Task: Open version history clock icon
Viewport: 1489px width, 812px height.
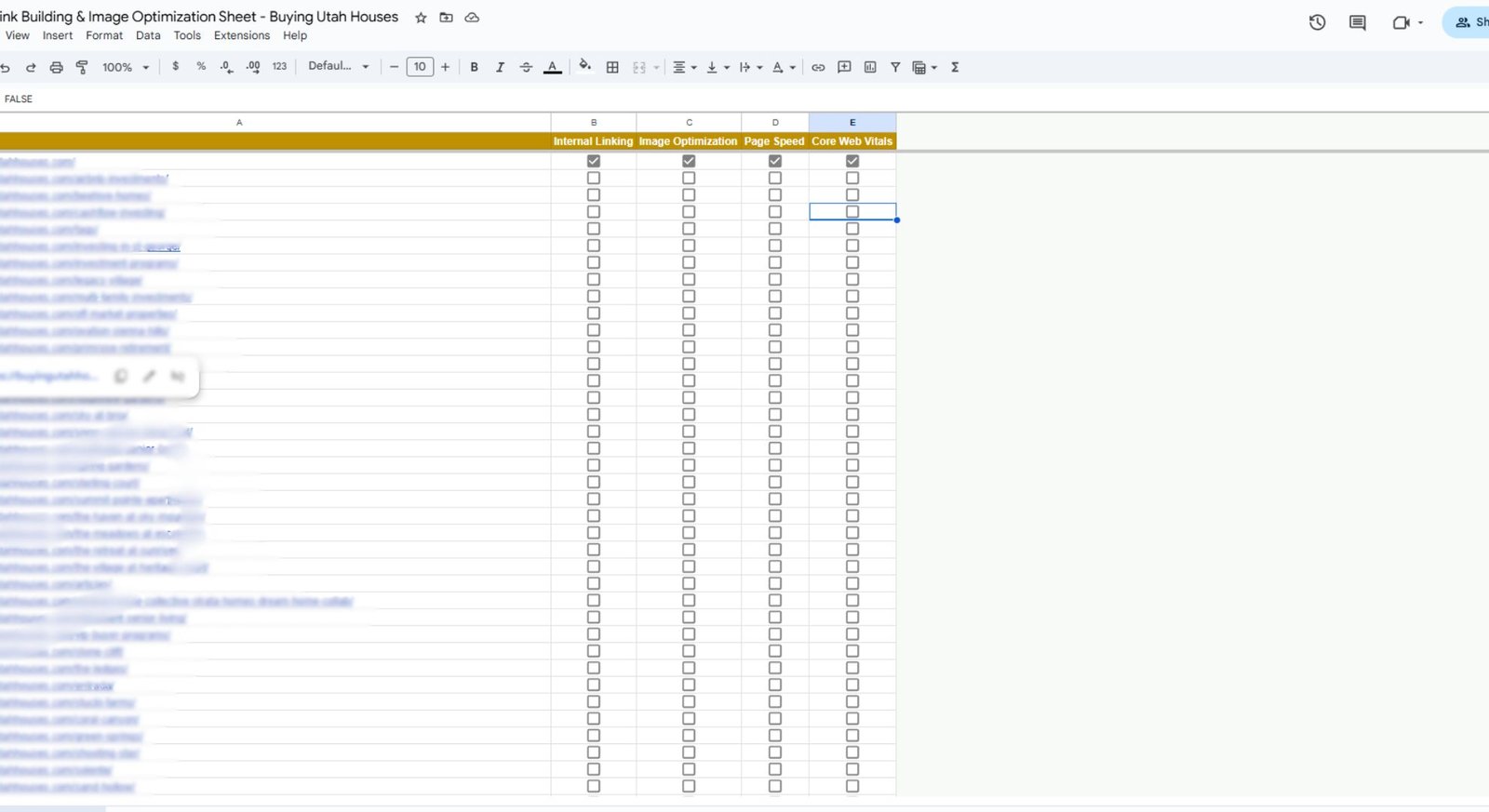Action: pyautogui.click(x=1317, y=22)
